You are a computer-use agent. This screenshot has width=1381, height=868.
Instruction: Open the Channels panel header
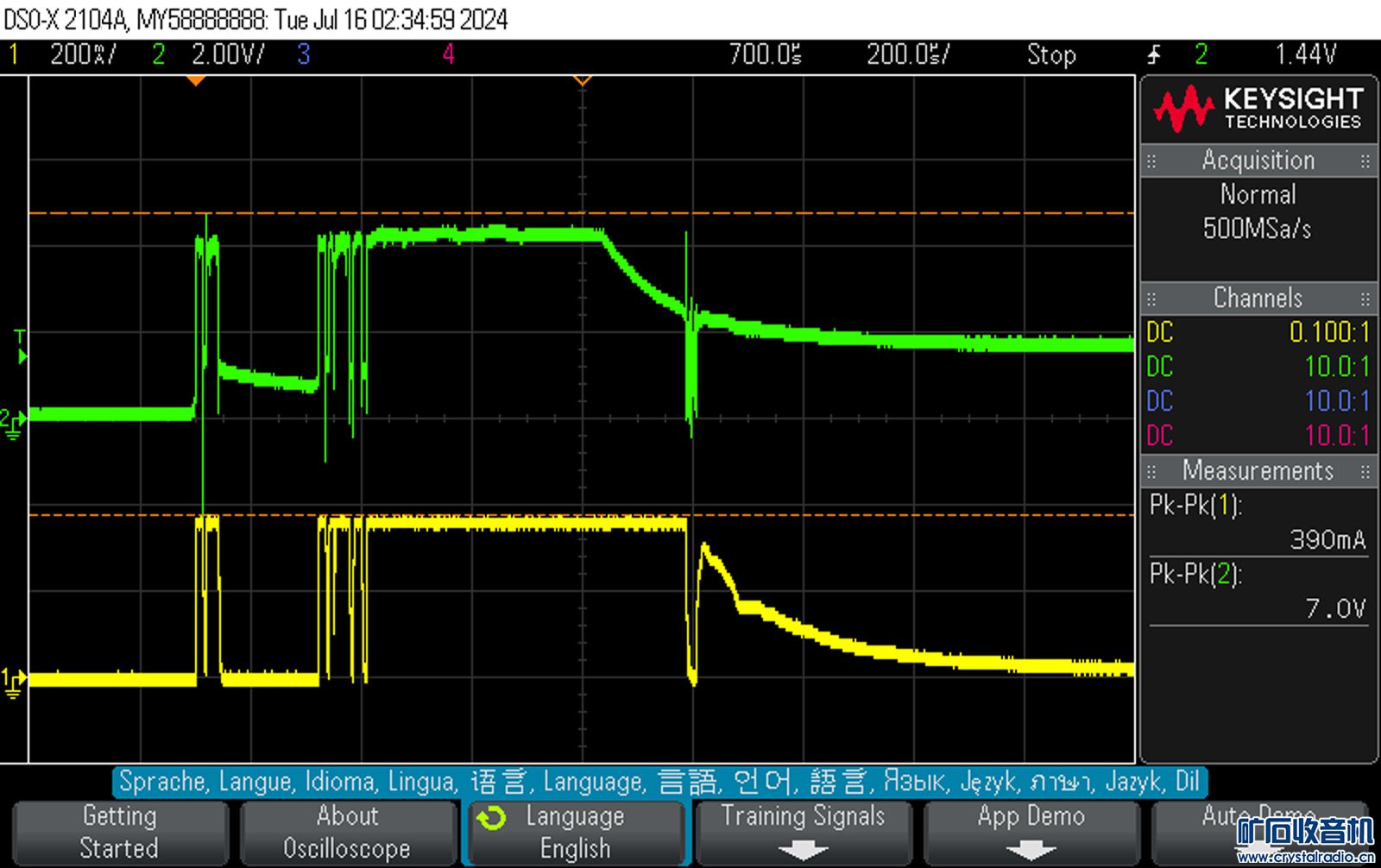(1258, 299)
